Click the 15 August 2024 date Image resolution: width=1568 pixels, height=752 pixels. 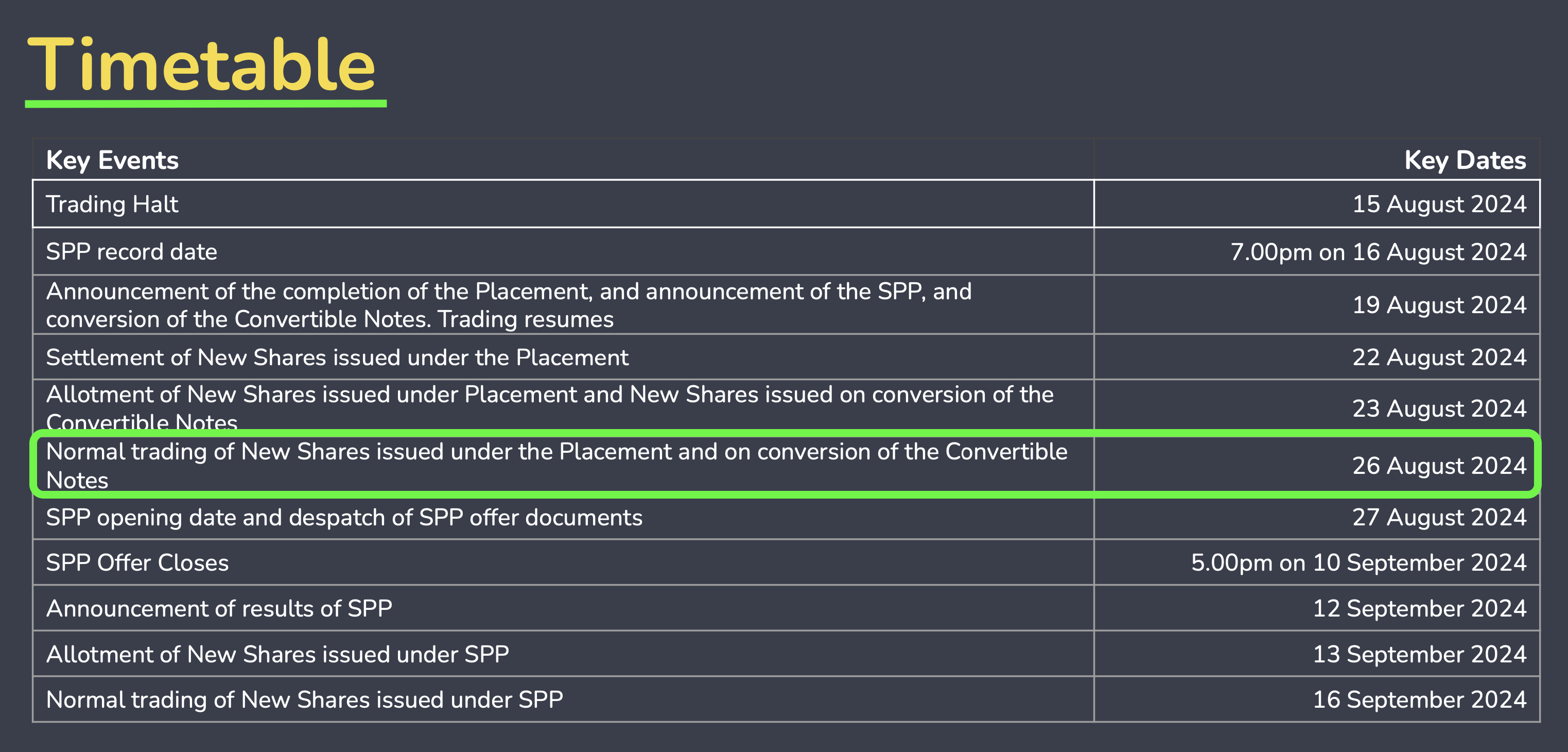pyautogui.click(x=1439, y=204)
